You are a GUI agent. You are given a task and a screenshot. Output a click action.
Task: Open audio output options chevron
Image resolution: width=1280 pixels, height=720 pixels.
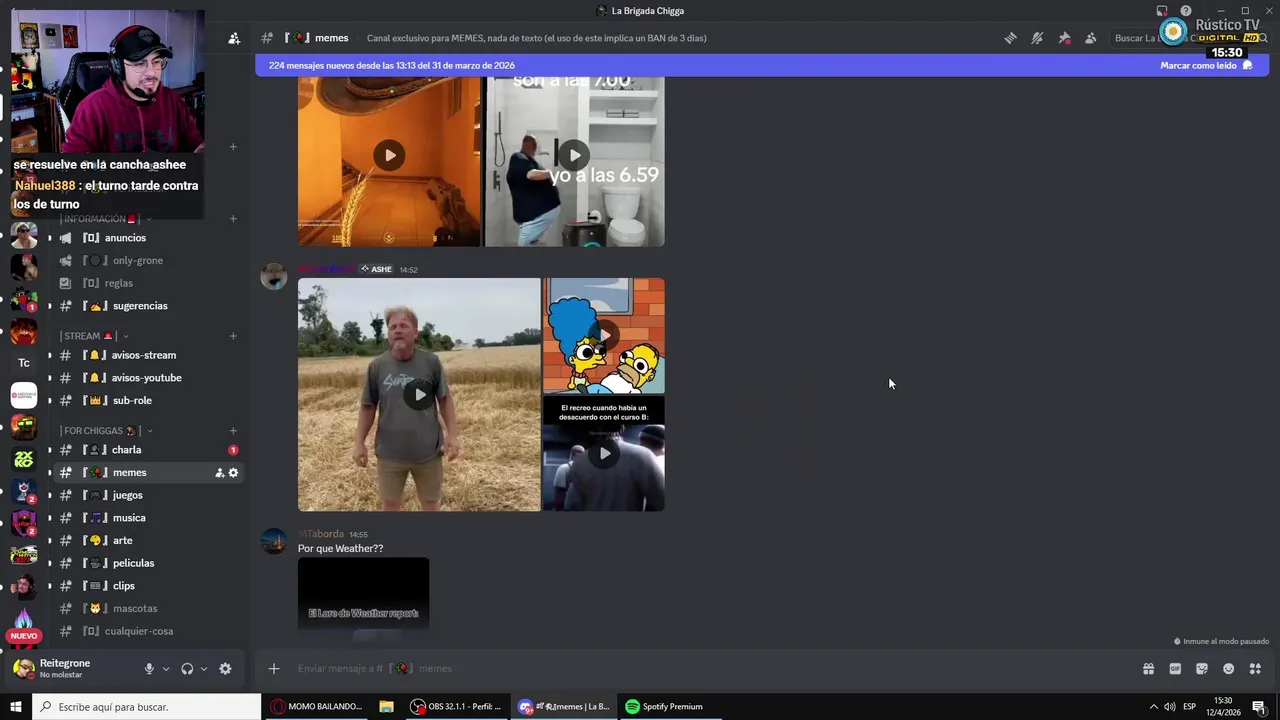coord(204,669)
